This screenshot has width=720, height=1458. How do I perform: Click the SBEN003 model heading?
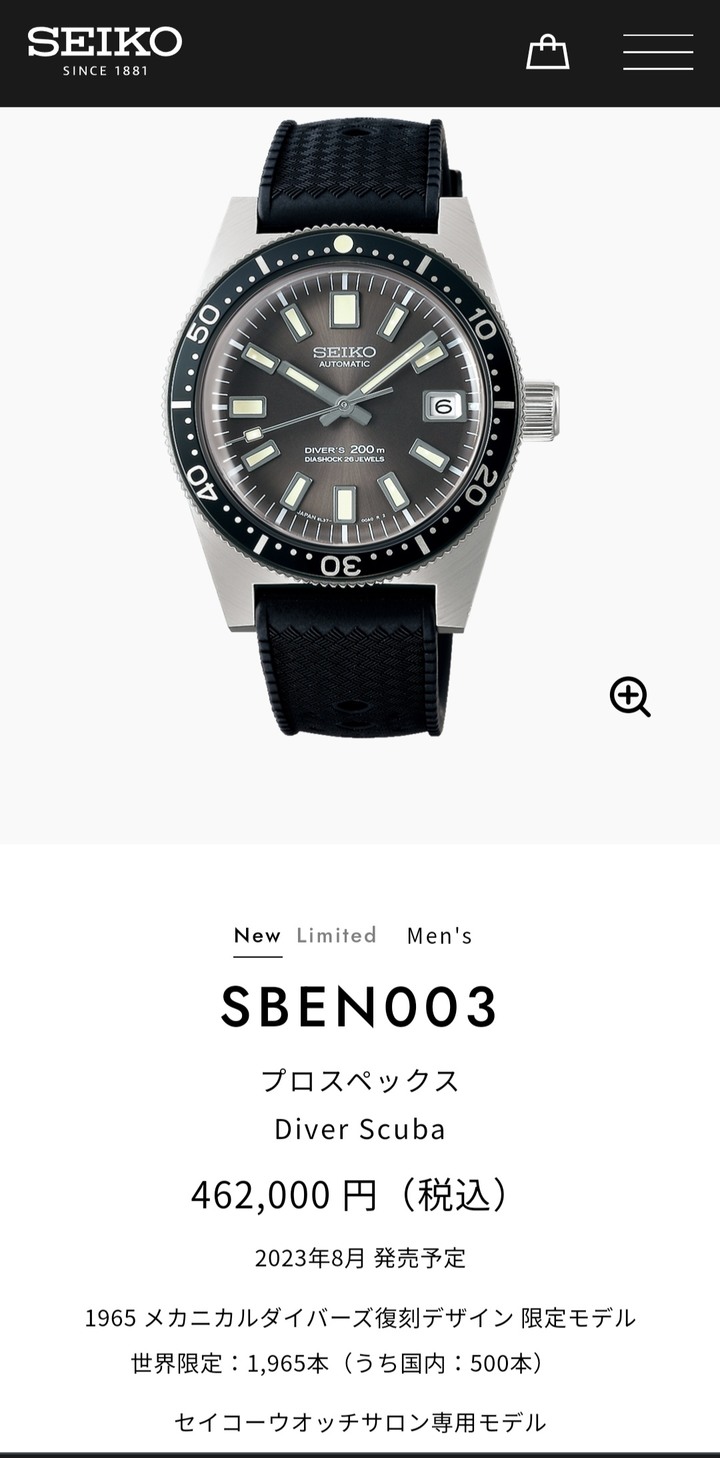pyautogui.click(x=360, y=1006)
